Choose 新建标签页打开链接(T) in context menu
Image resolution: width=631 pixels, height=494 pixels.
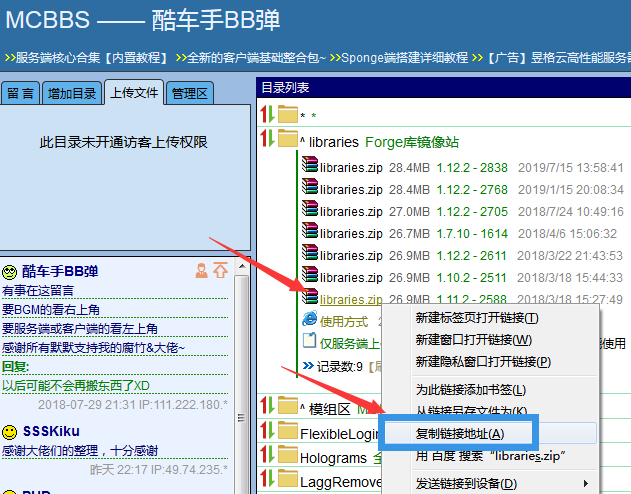tap(477, 318)
